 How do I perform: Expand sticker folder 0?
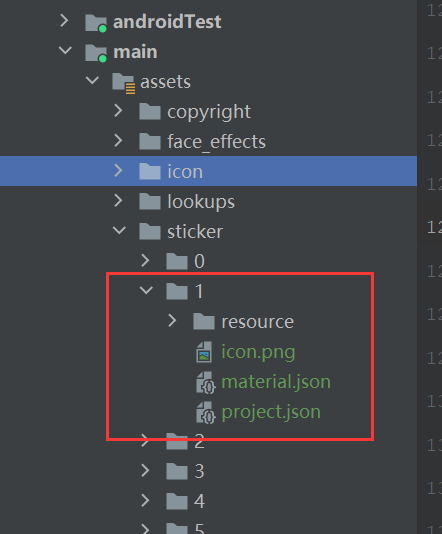click(x=145, y=260)
